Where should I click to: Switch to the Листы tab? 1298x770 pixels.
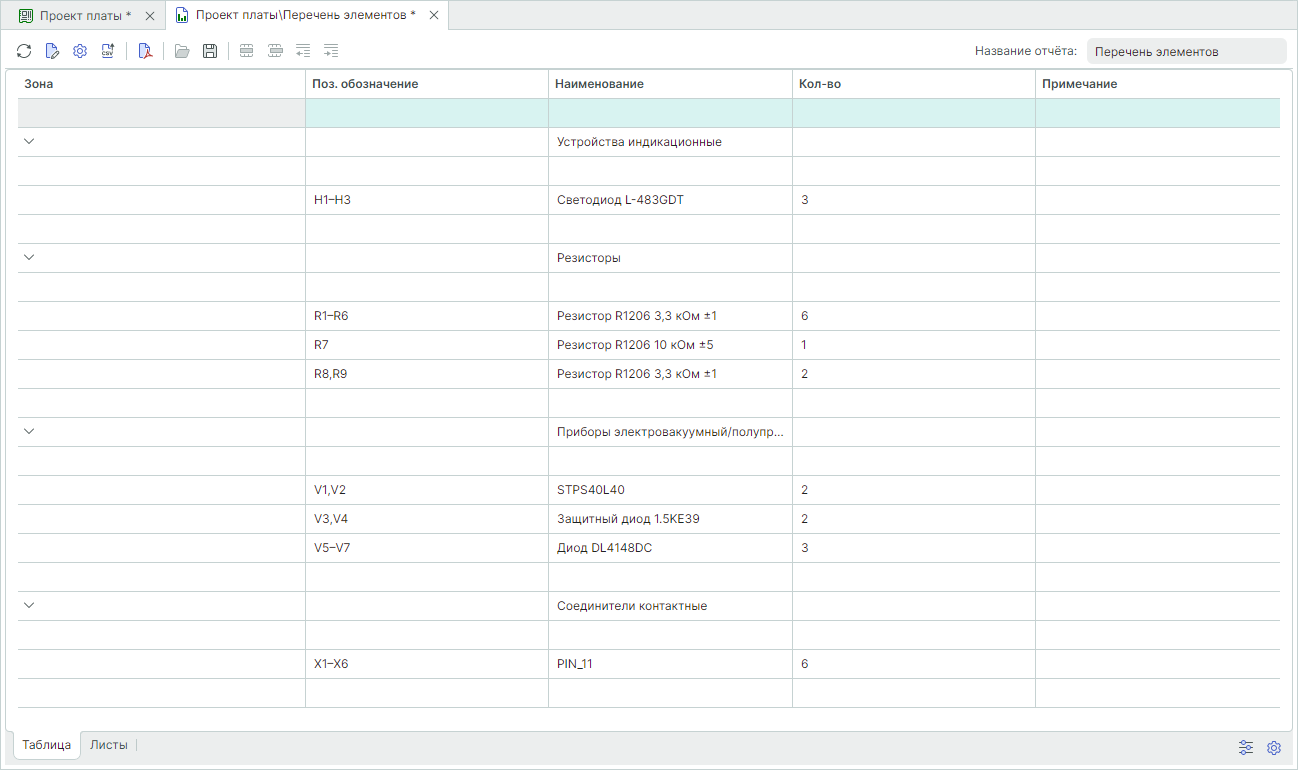click(109, 745)
